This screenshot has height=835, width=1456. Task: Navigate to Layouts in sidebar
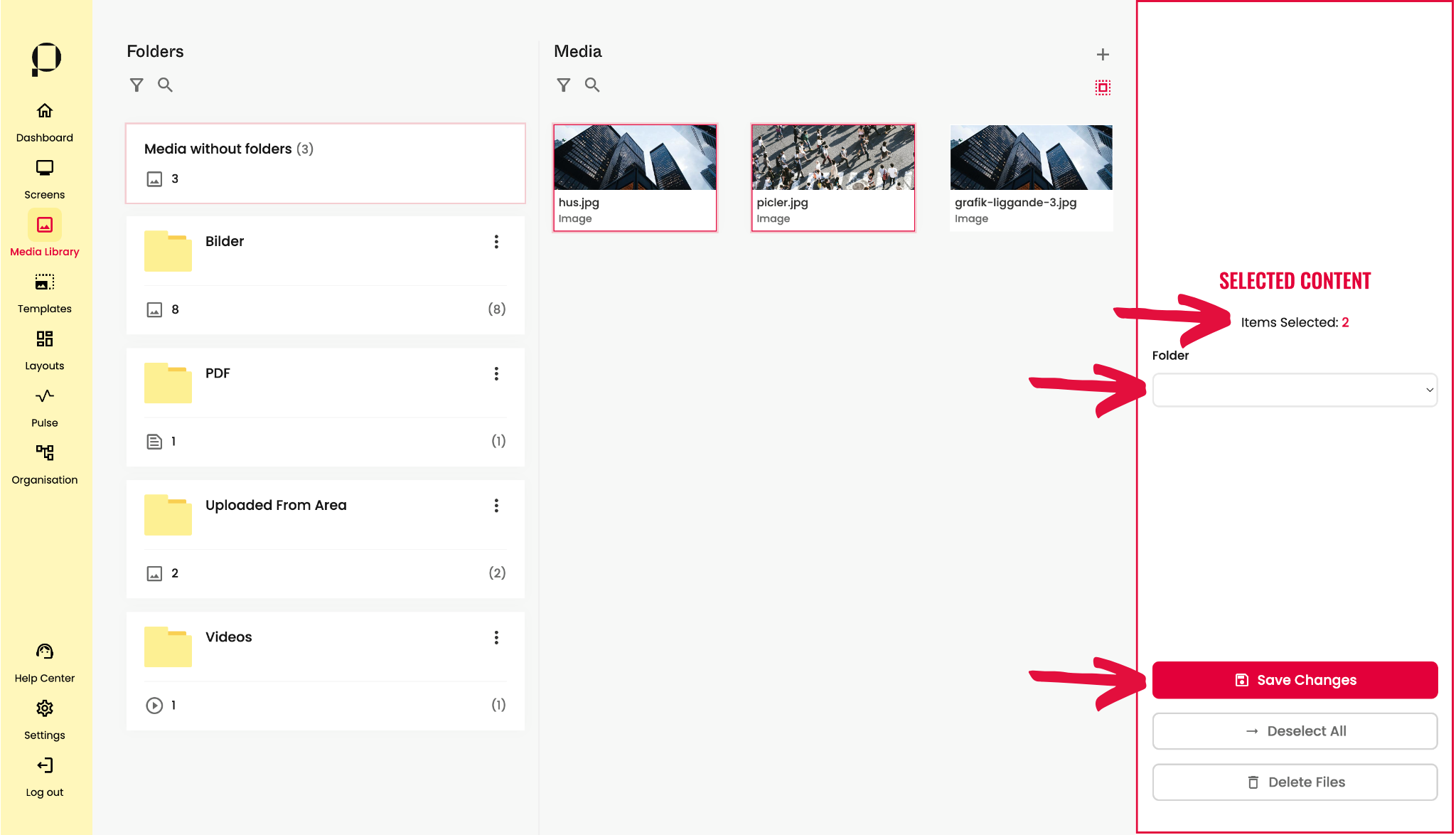pyautogui.click(x=44, y=350)
